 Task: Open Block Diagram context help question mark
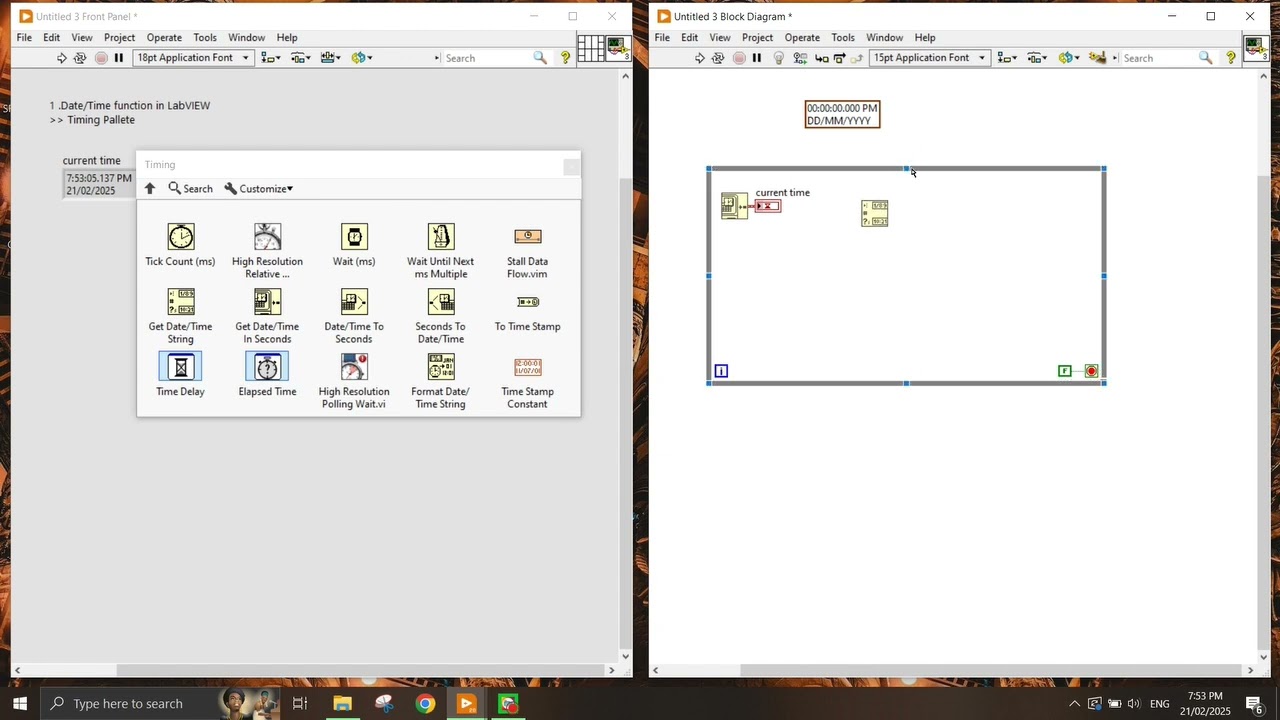(x=1231, y=58)
